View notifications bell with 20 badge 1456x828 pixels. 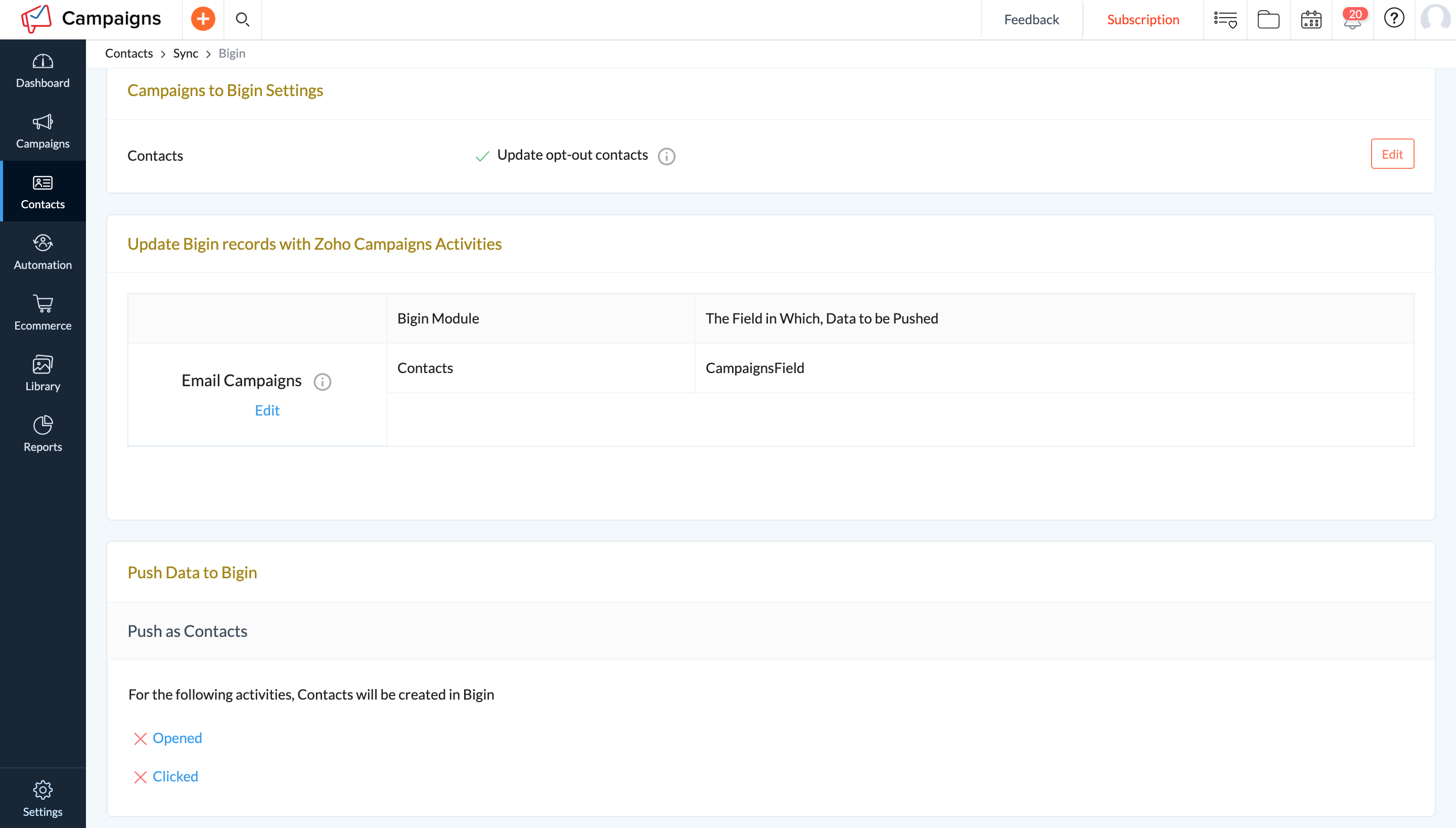tap(1352, 19)
